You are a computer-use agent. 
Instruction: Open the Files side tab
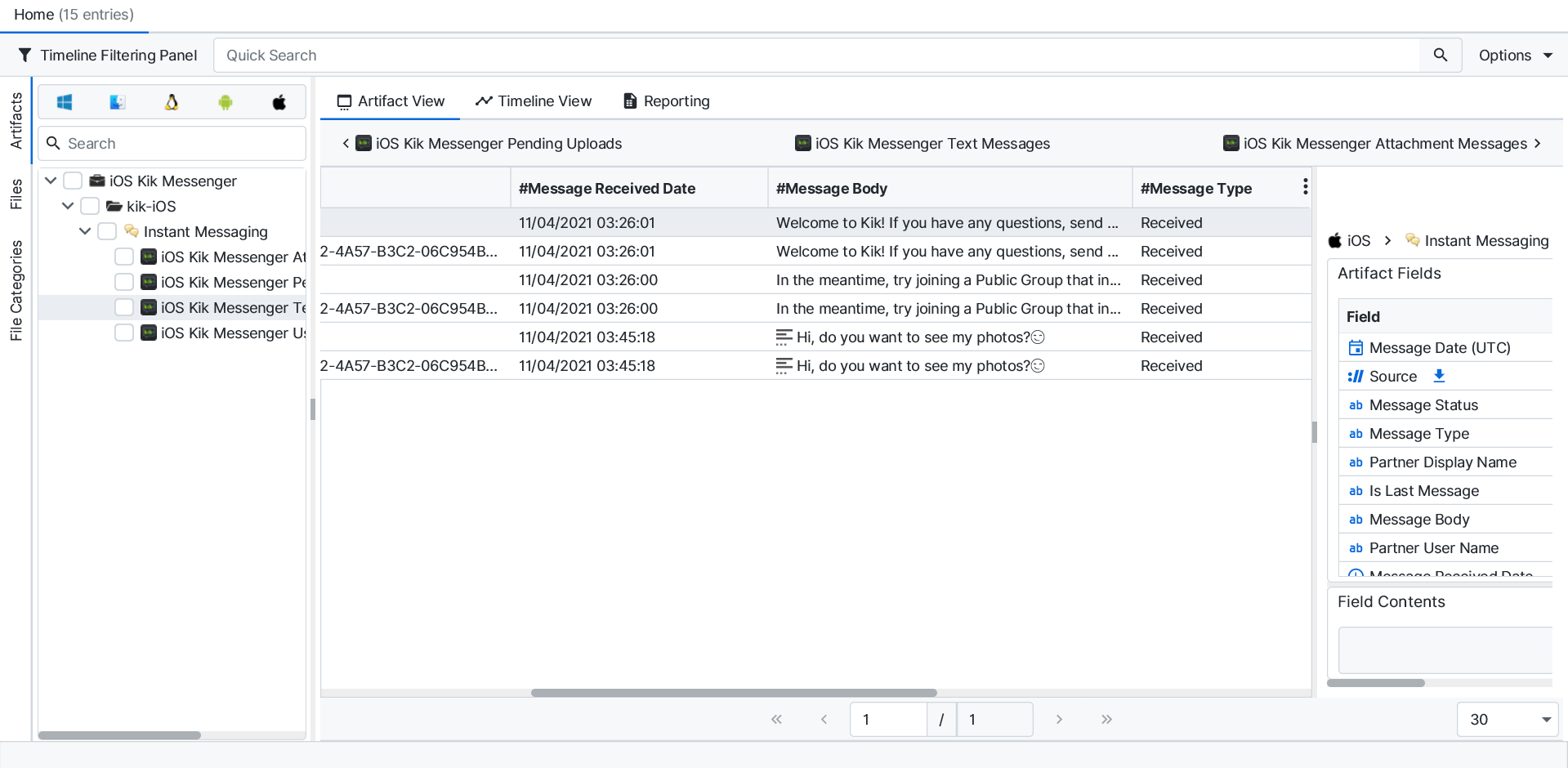(x=16, y=194)
